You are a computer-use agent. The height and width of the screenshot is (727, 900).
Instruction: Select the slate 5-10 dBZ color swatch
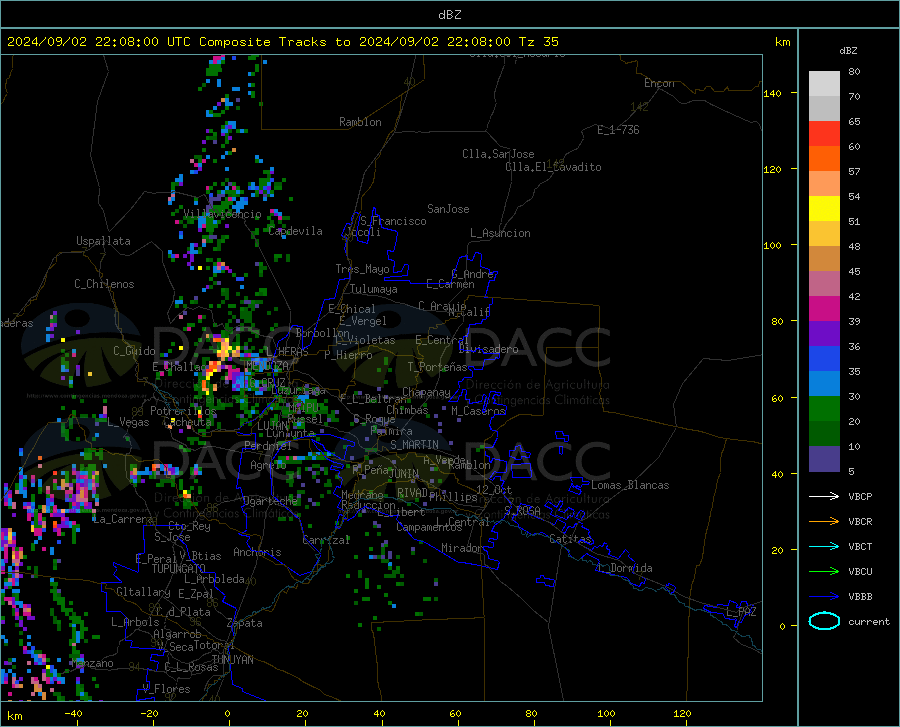tap(824, 459)
